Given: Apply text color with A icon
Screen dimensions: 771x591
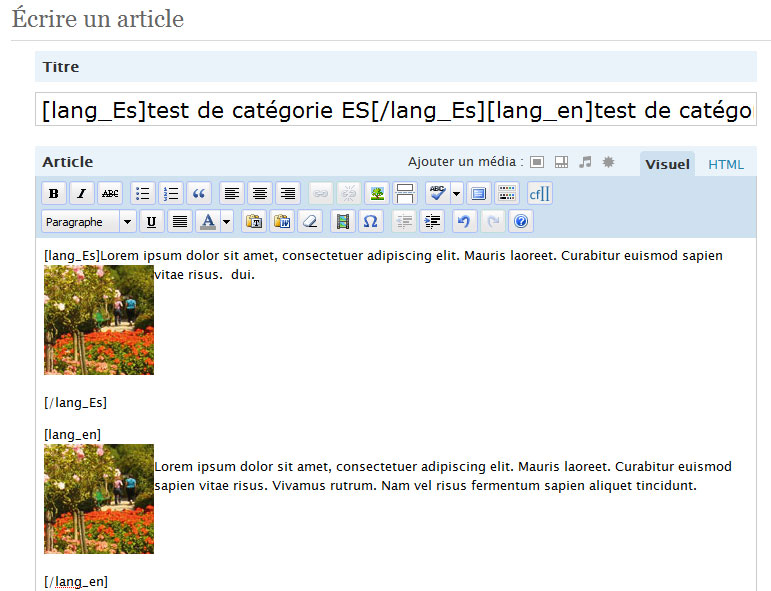Looking at the screenshot, I should point(208,222).
